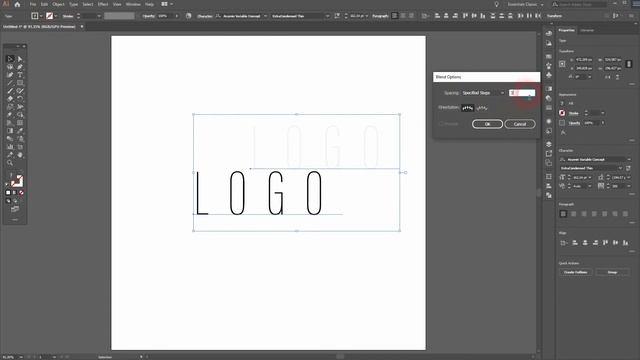Open the File menu
This screenshot has height=360, width=640.
point(33,4)
